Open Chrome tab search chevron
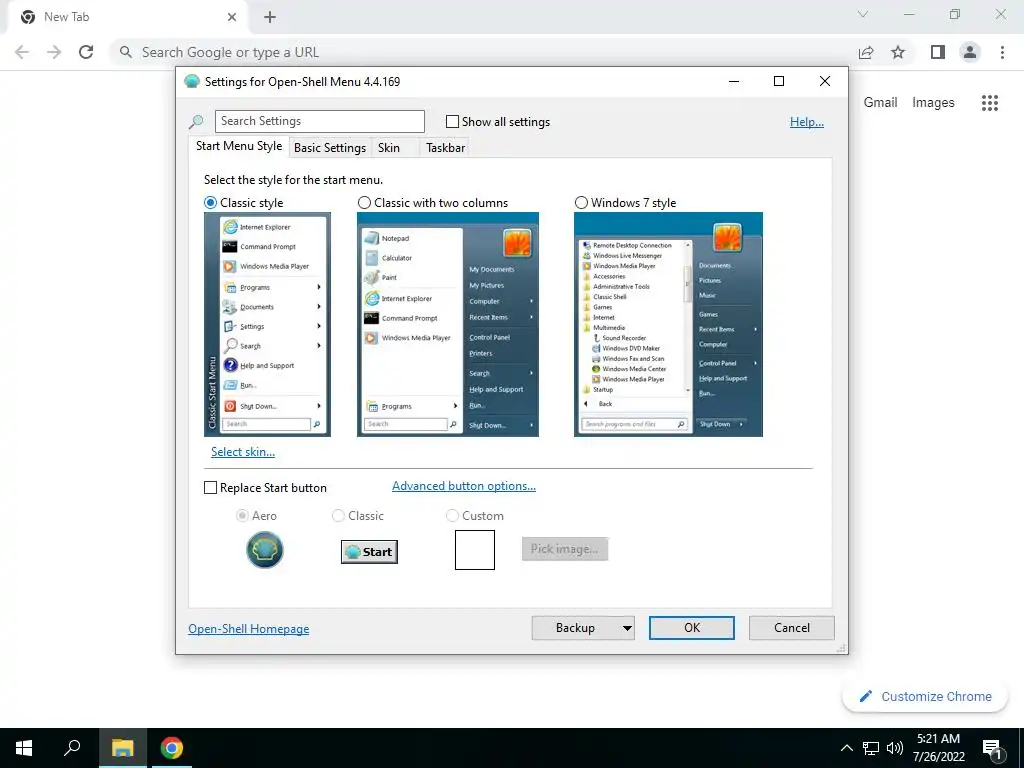The height and width of the screenshot is (768, 1024). pyautogui.click(x=863, y=14)
